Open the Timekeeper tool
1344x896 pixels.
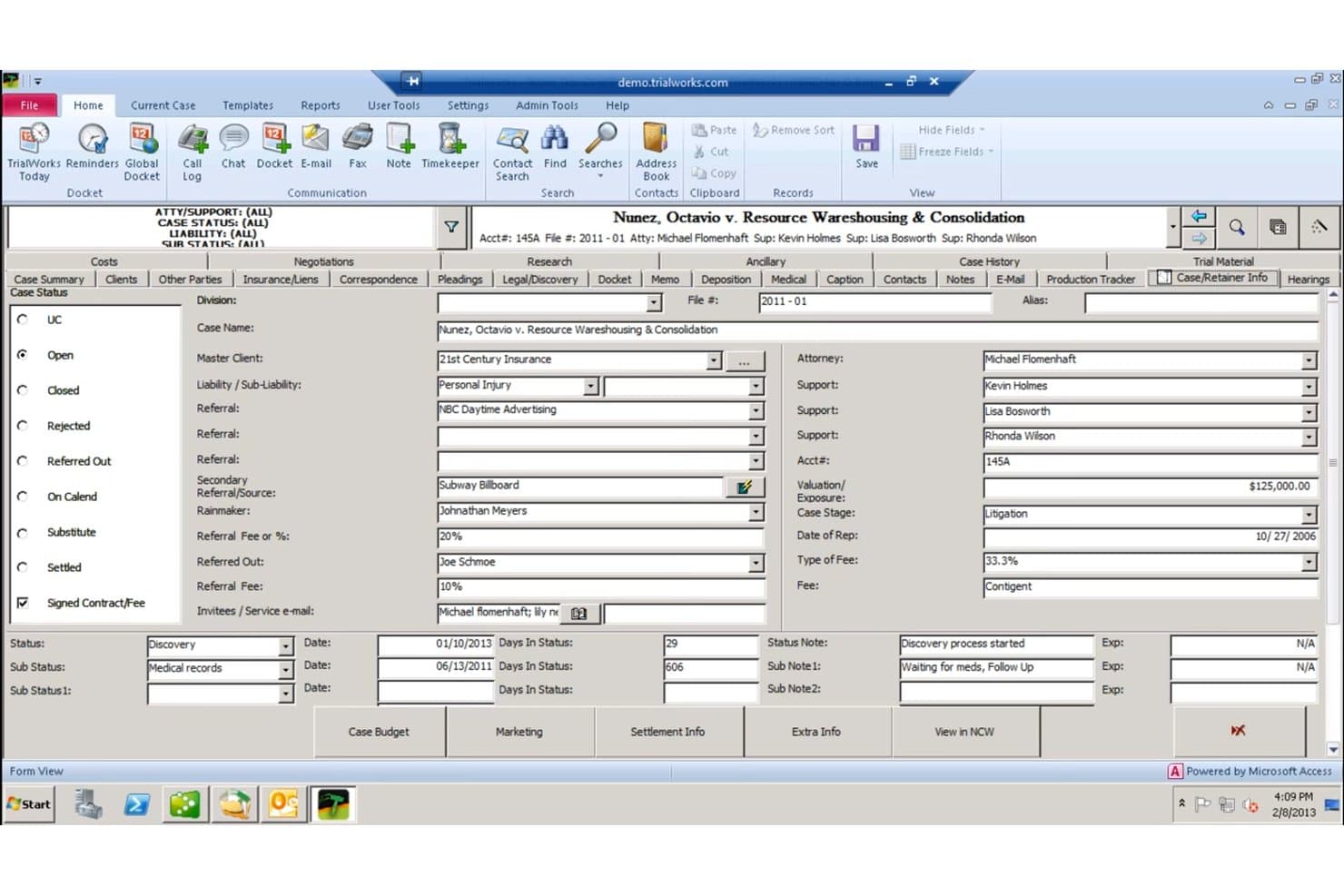(x=450, y=146)
